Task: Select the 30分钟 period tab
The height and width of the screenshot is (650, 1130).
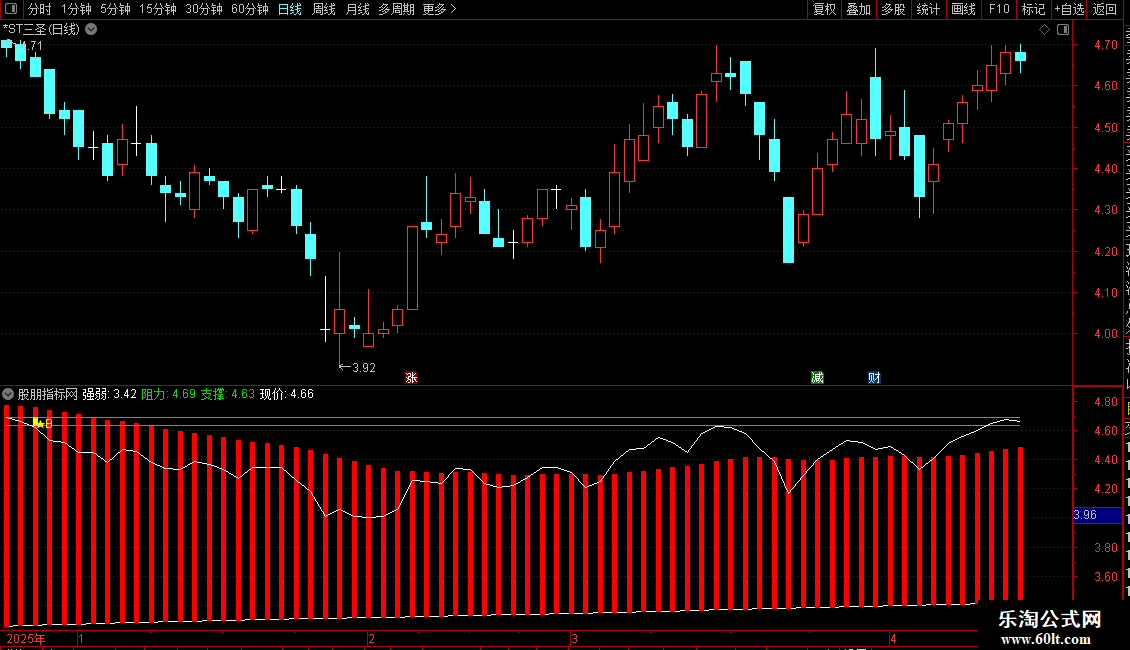Action: click(x=203, y=9)
